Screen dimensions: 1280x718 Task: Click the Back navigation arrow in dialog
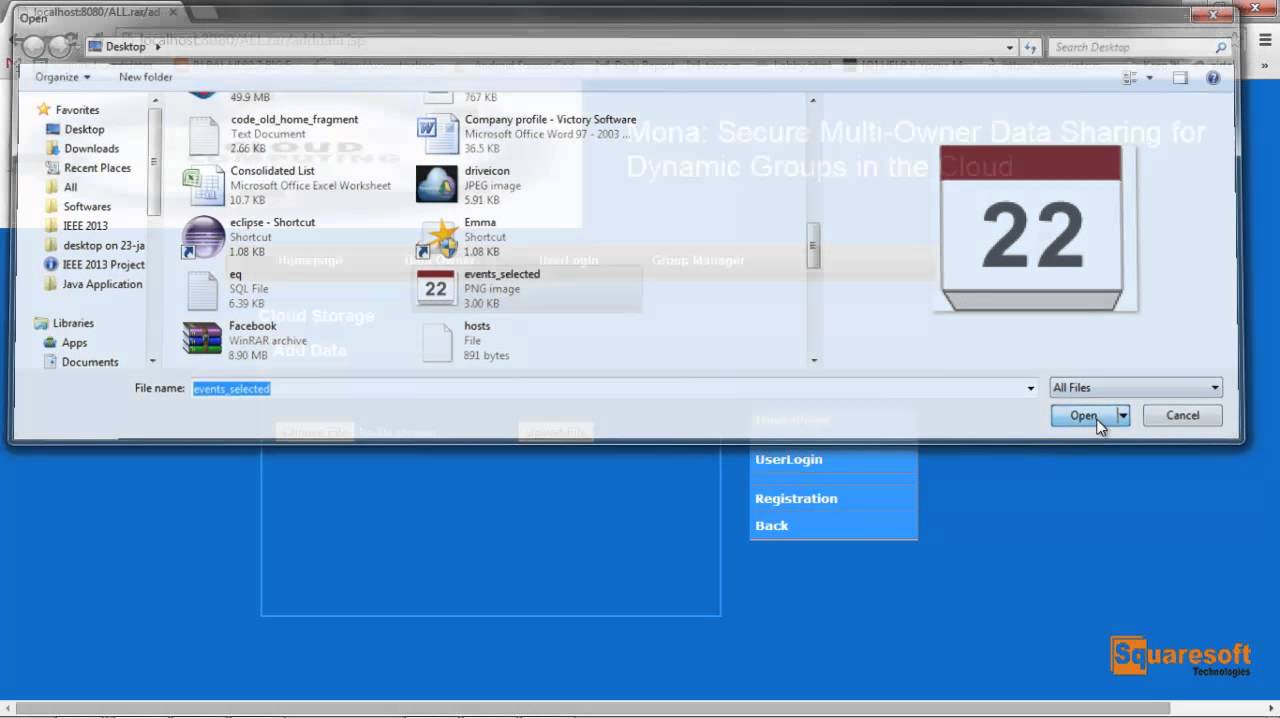(x=33, y=47)
